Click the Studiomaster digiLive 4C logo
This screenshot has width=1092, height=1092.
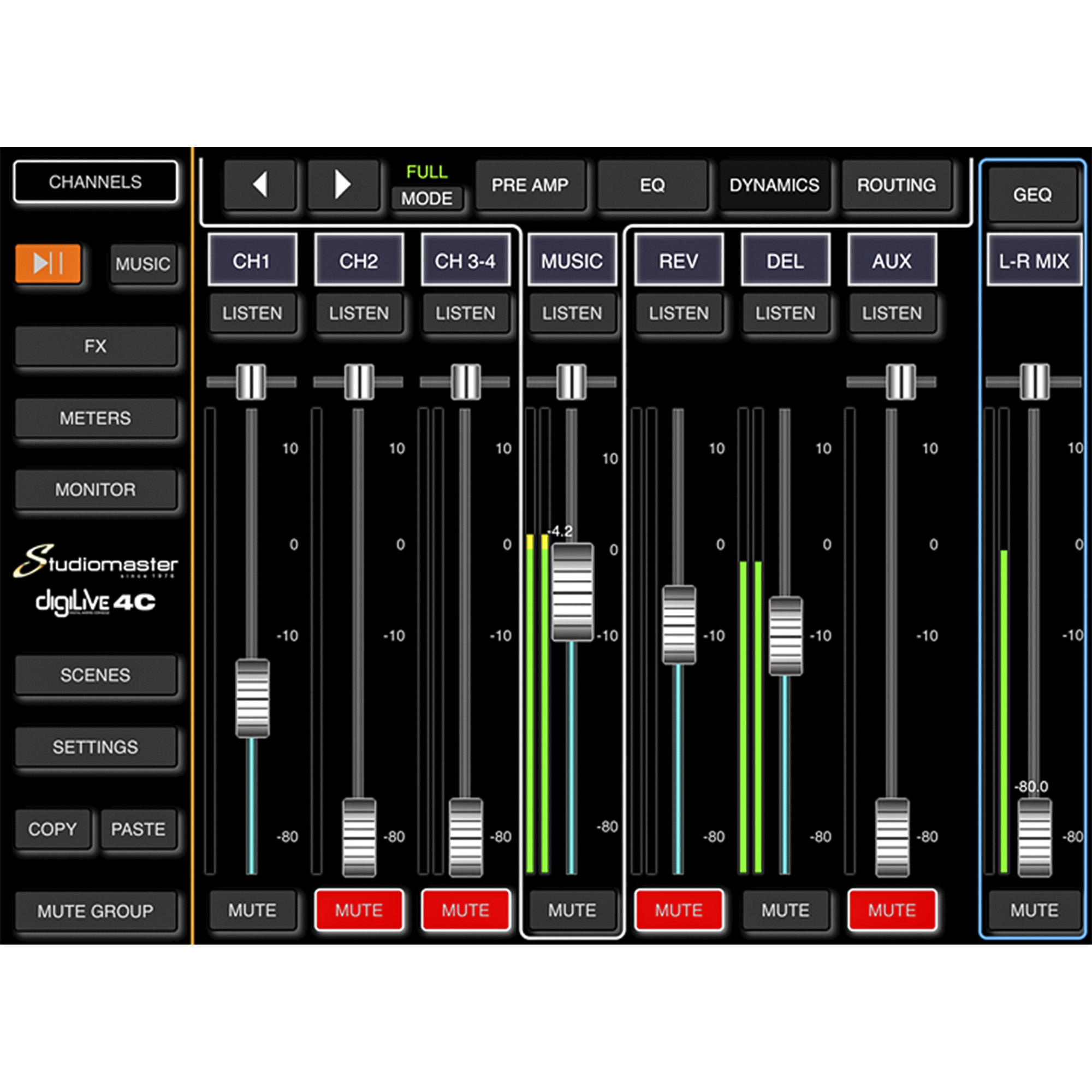tap(95, 580)
